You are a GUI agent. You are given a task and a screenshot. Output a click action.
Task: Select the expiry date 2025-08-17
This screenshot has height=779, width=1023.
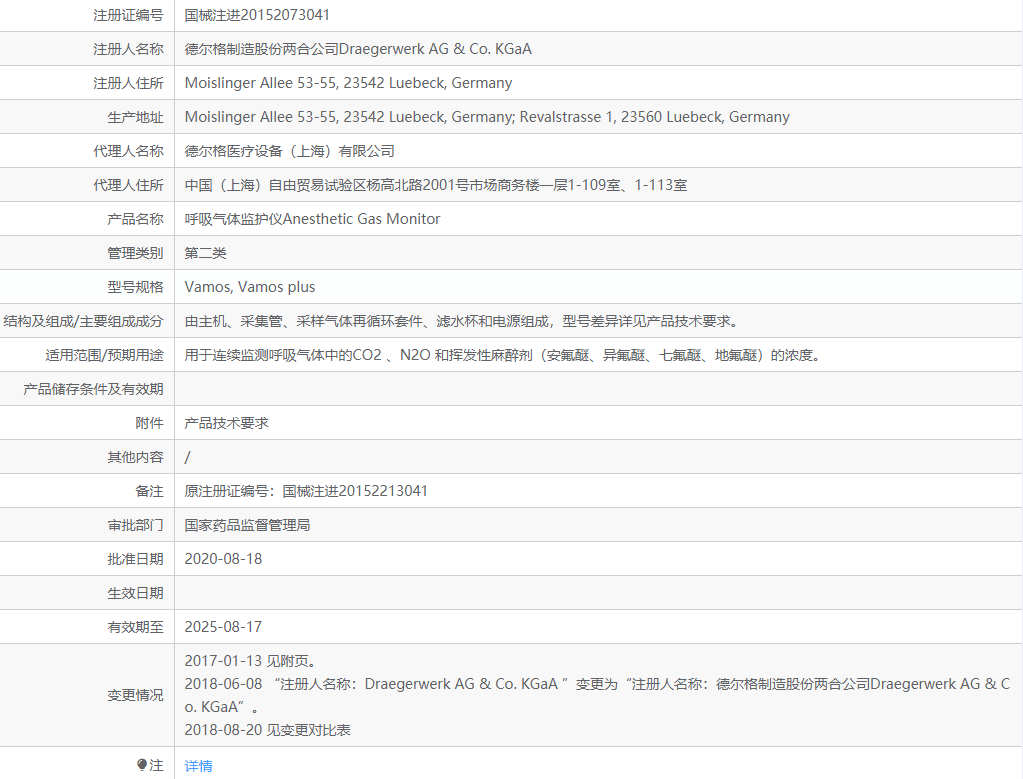pos(223,626)
